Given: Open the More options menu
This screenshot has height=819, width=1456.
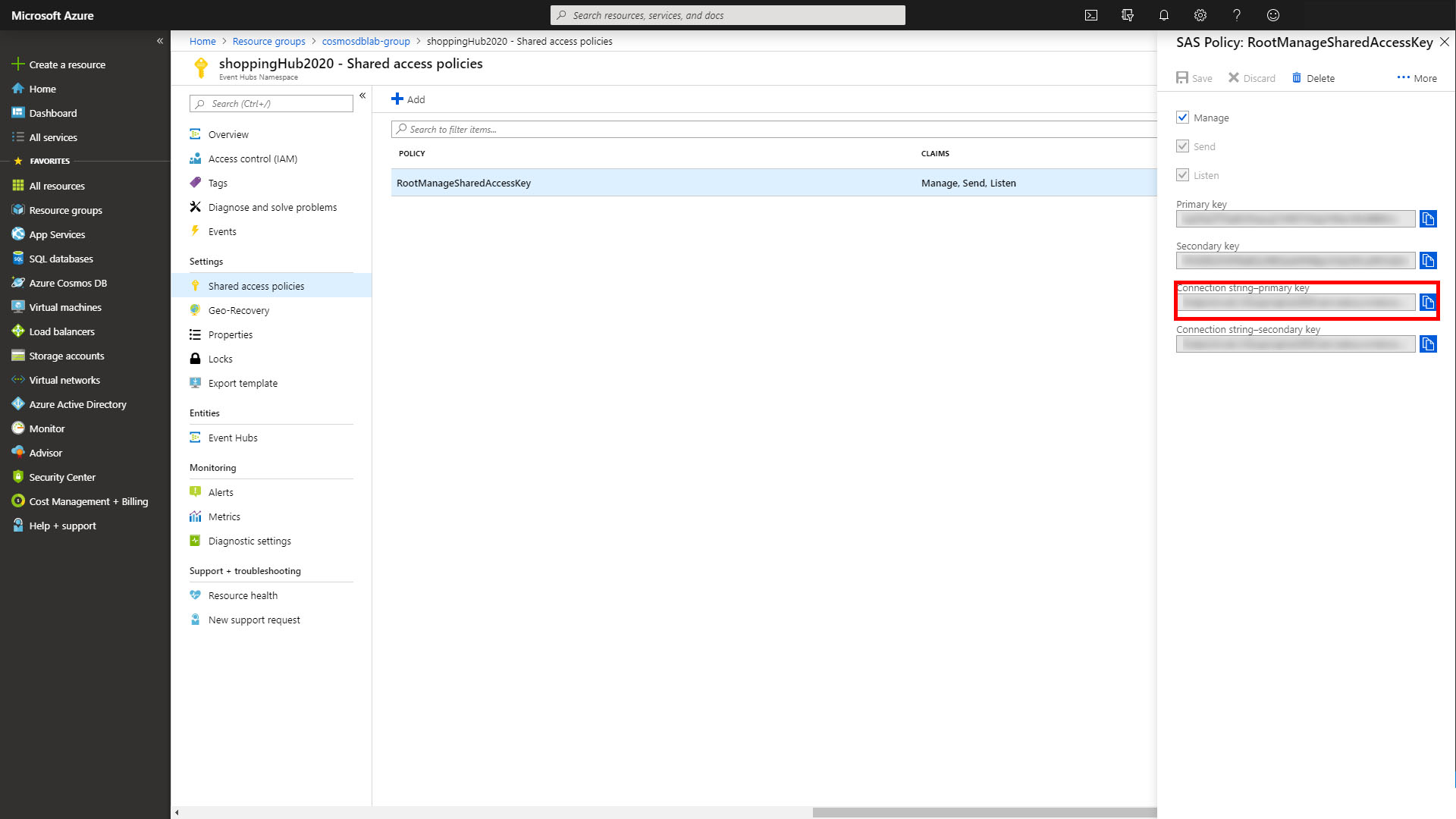Looking at the screenshot, I should click(x=1417, y=78).
